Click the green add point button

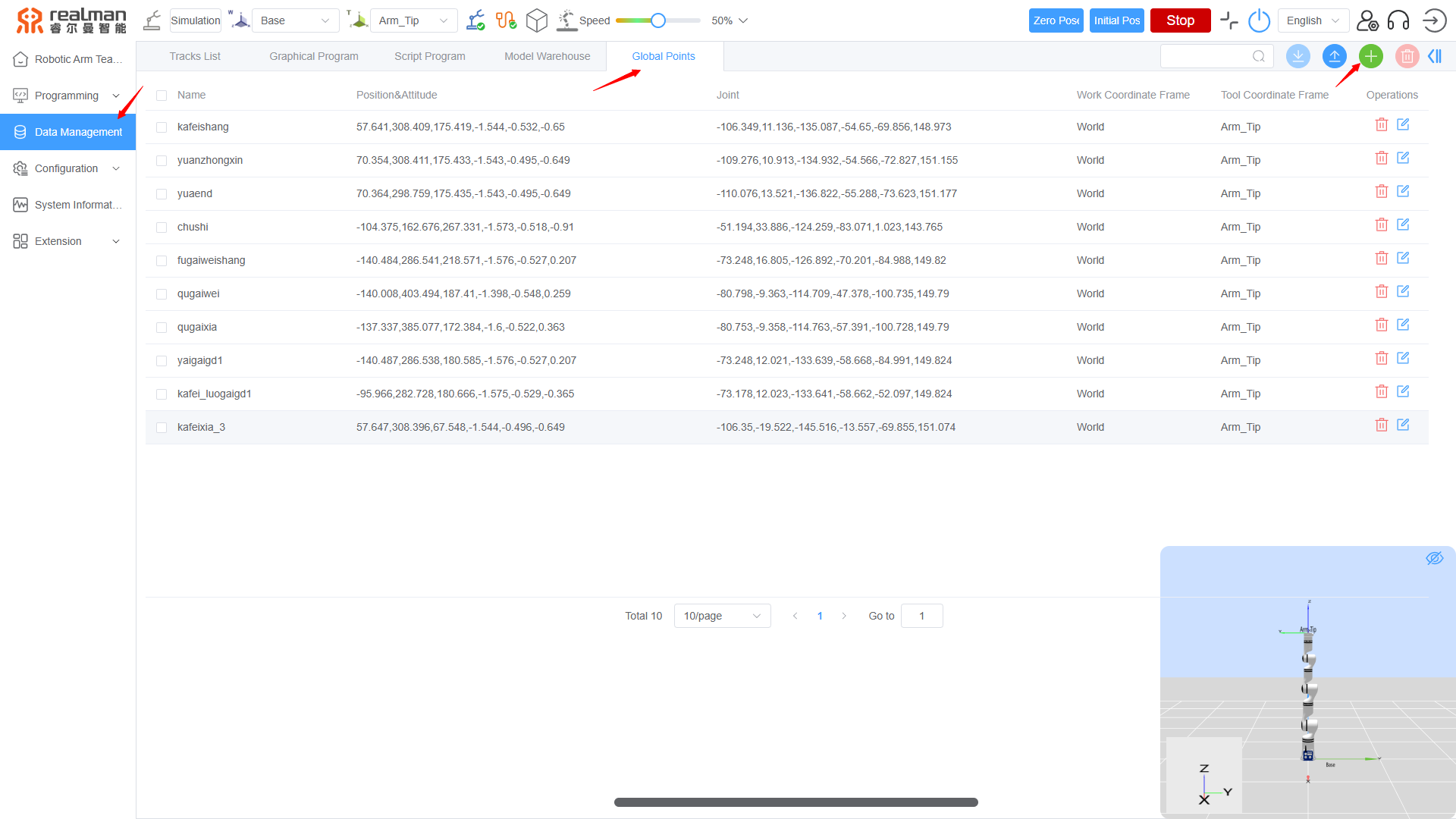point(1370,56)
